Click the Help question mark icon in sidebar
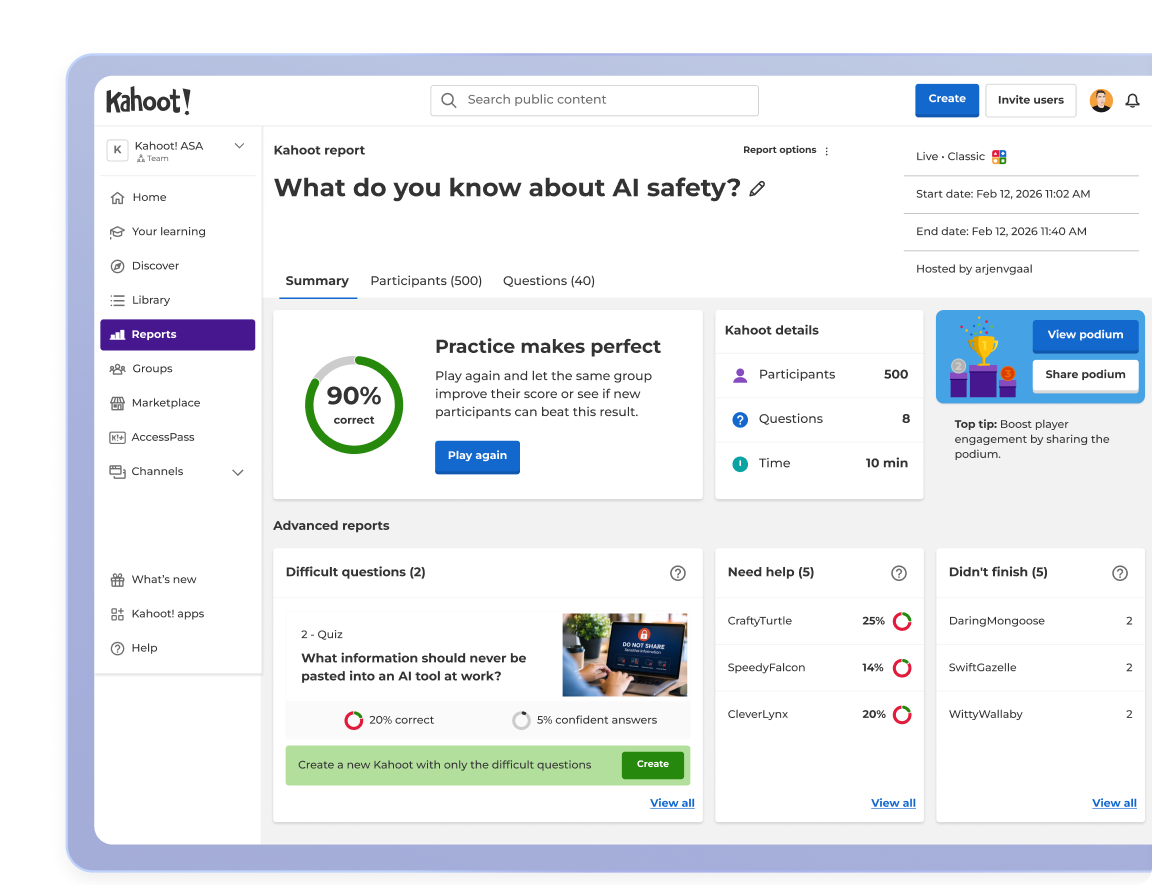 (118, 649)
